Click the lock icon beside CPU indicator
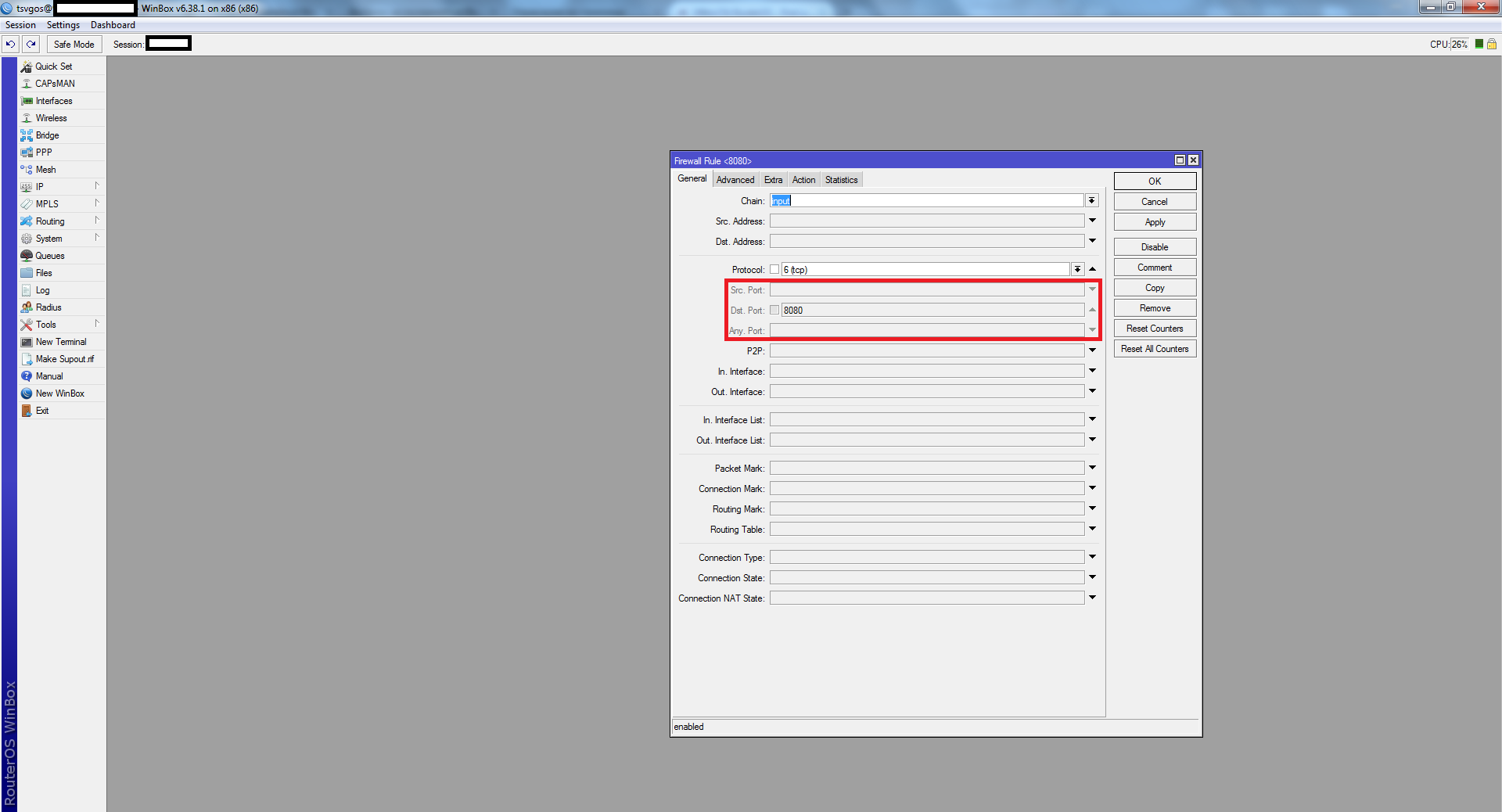This screenshot has width=1502, height=812. 1492,44
